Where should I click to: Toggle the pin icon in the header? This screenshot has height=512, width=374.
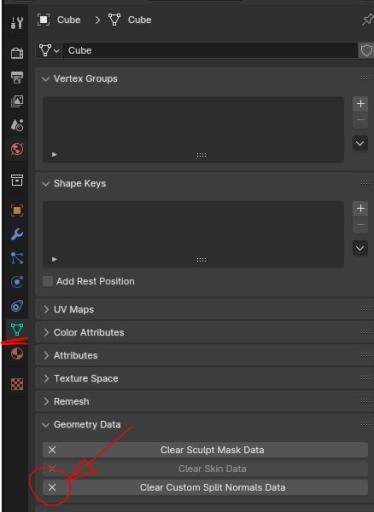coord(367,20)
